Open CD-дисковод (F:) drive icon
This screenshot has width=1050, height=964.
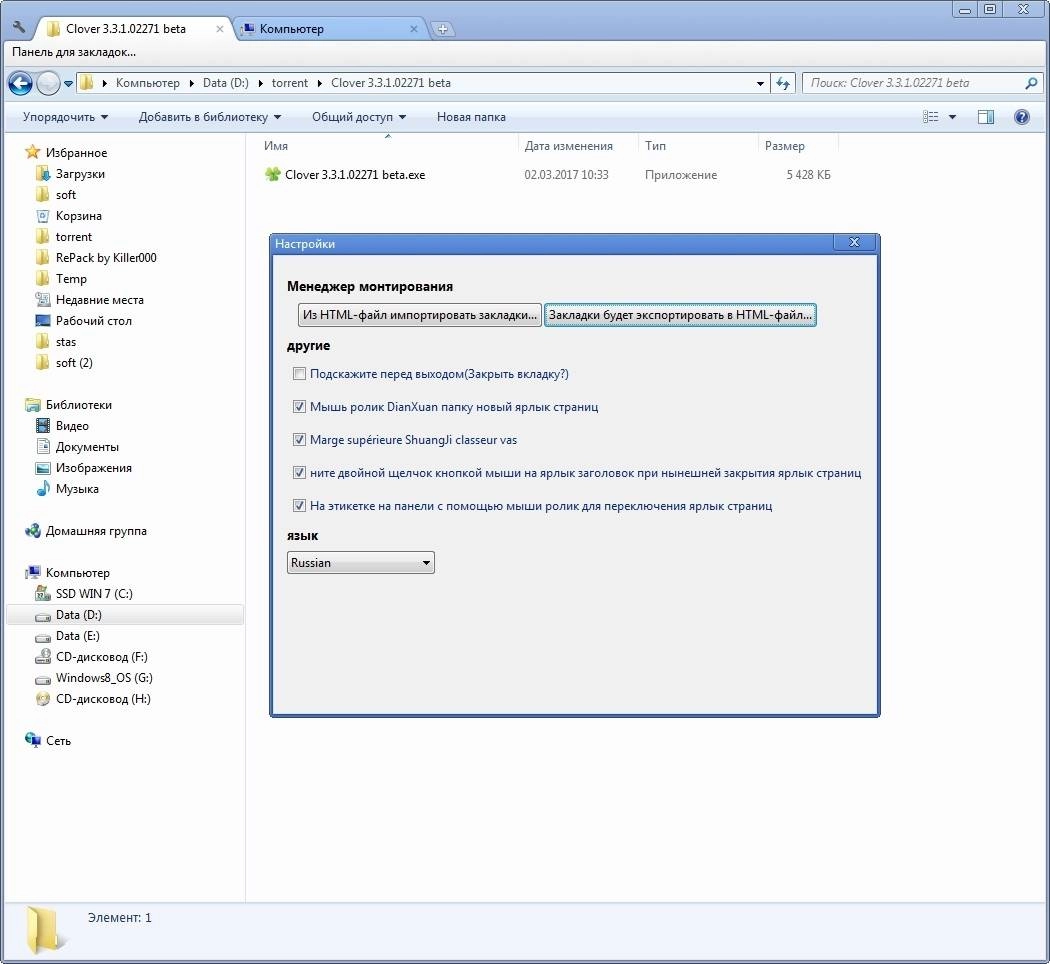[42, 657]
